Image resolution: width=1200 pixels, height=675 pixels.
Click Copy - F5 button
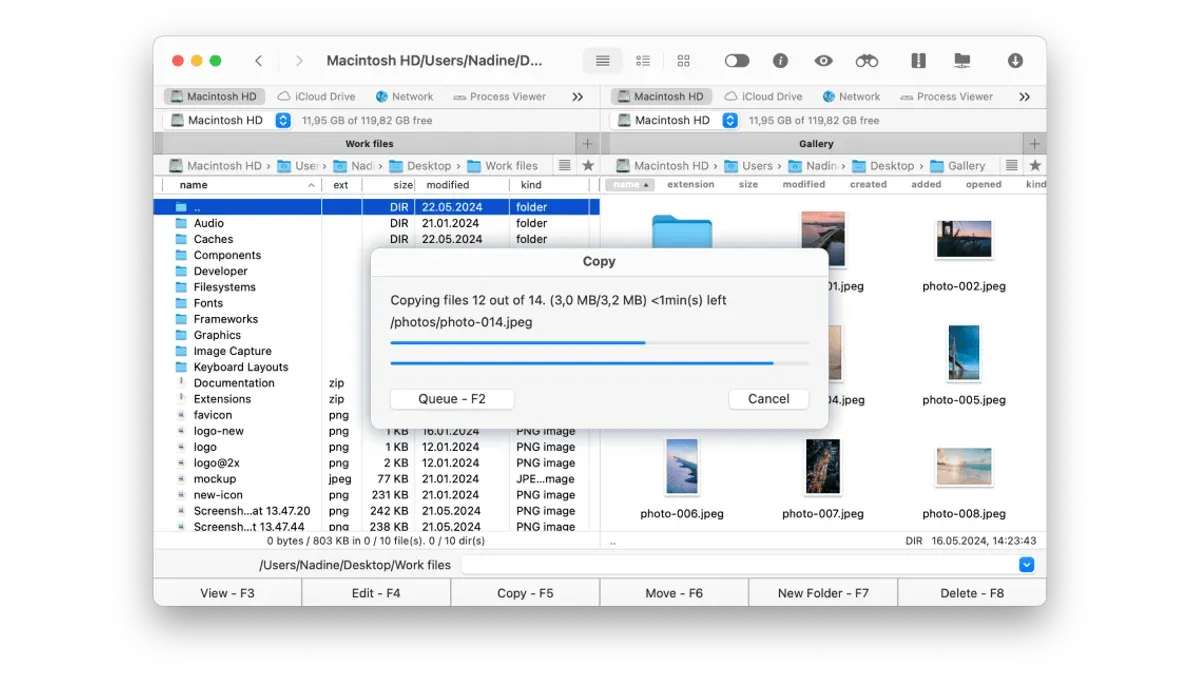pos(525,593)
